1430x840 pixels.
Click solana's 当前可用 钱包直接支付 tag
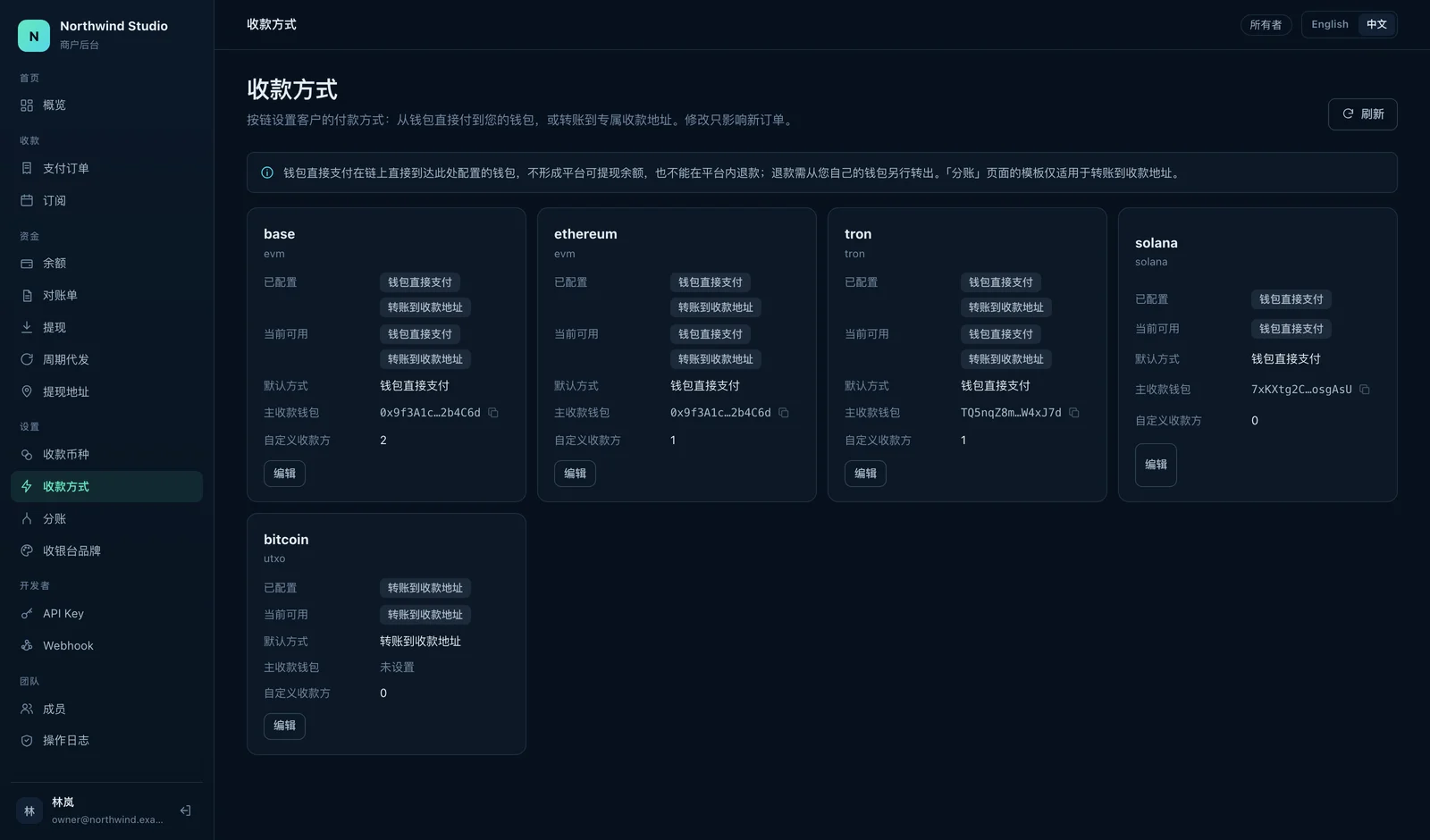click(1291, 329)
